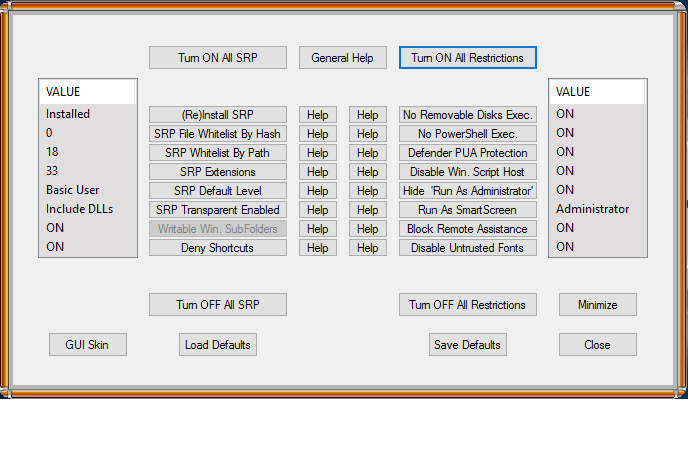
Task: Open Help beside Defender PUA Protection
Action: tap(368, 153)
